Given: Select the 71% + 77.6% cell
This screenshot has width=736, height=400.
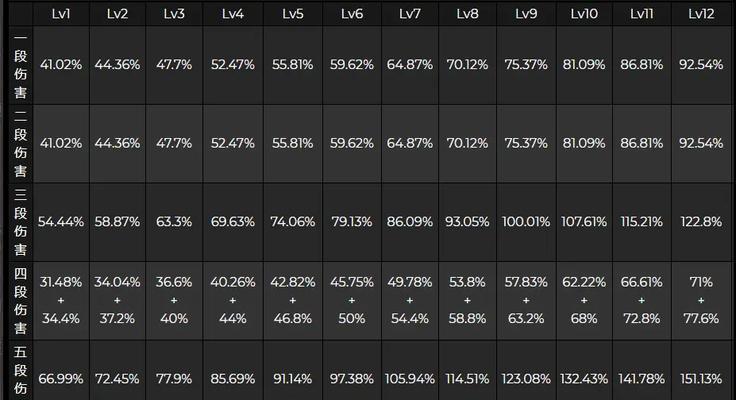Looking at the screenshot, I should [700, 299].
